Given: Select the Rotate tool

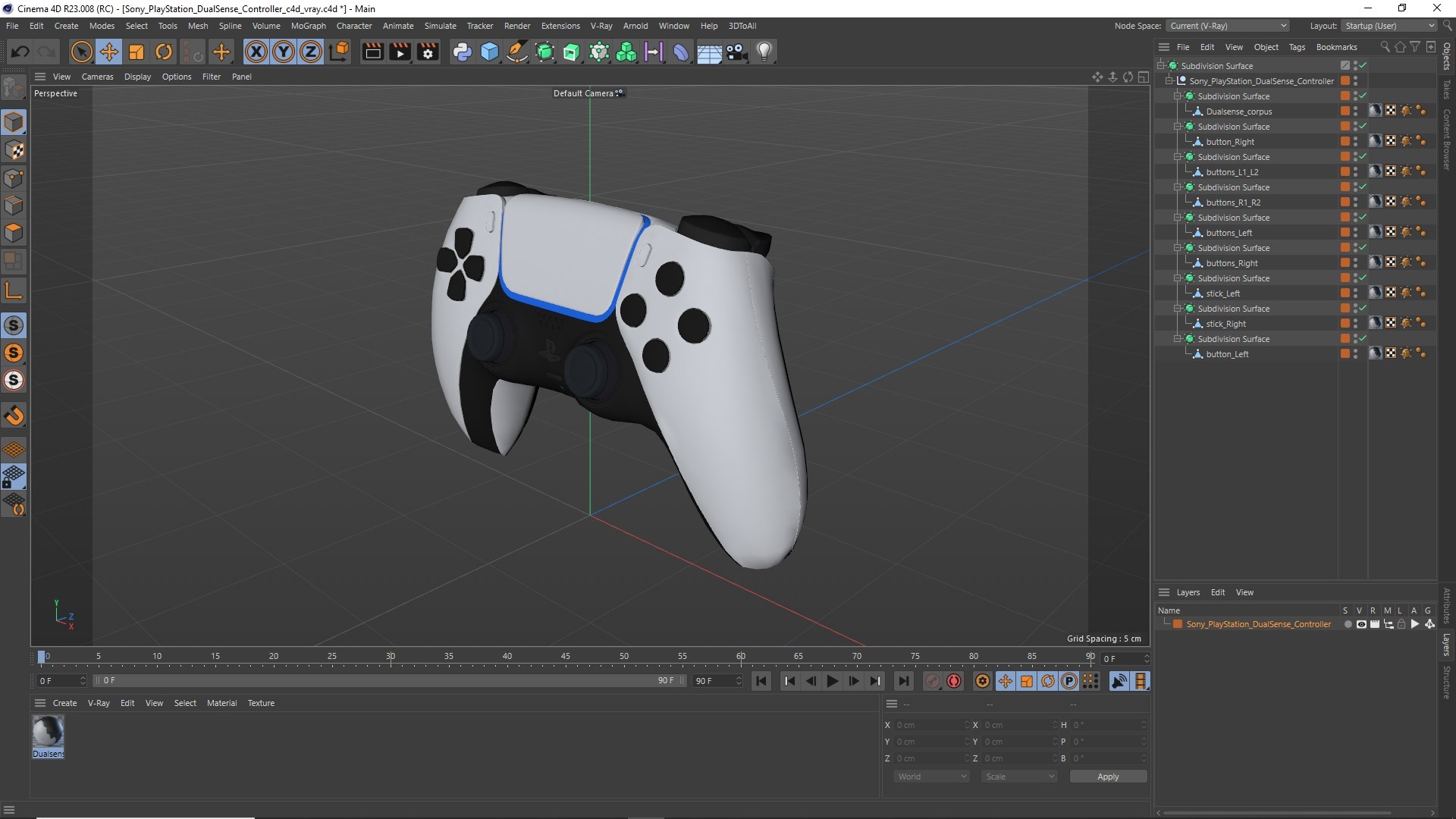Looking at the screenshot, I should [x=164, y=52].
